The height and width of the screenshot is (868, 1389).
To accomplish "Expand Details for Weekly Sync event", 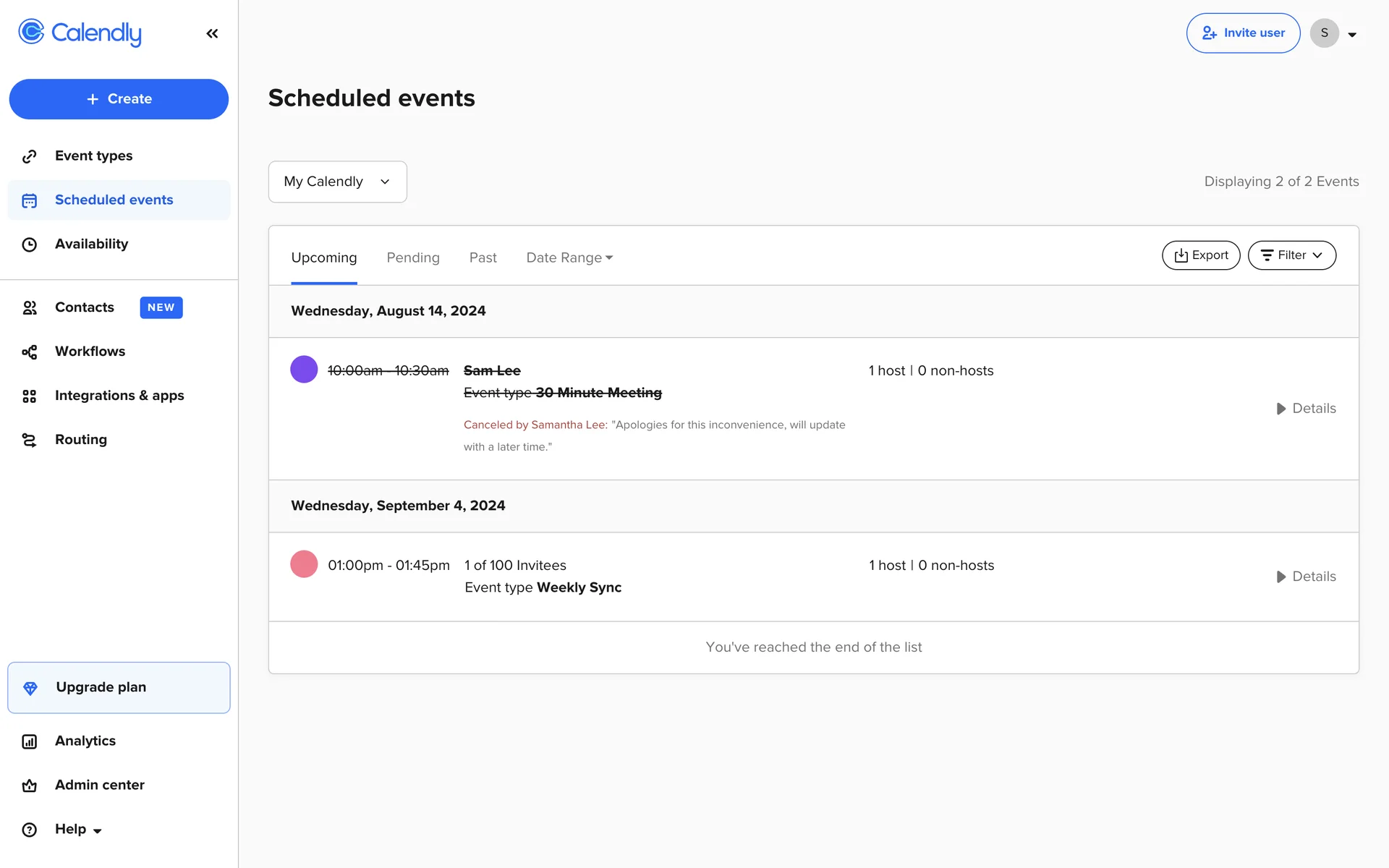I will 1306,576.
